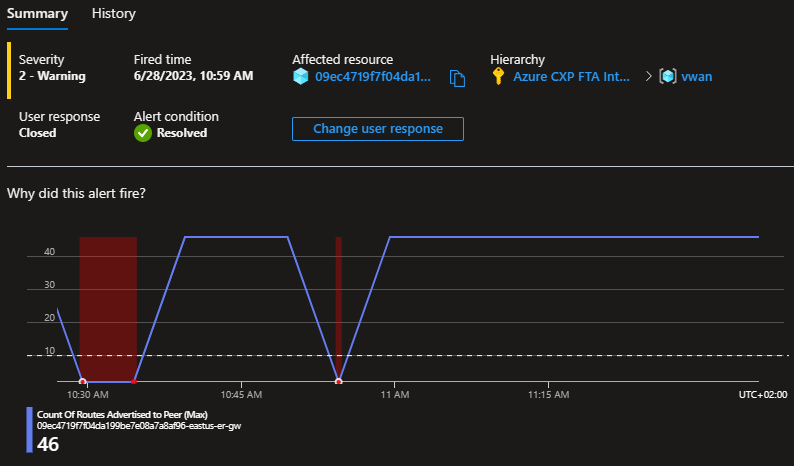Open the Azure CXP FTA Int subscription link
This screenshot has height=466, width=794.
(572, 77)
